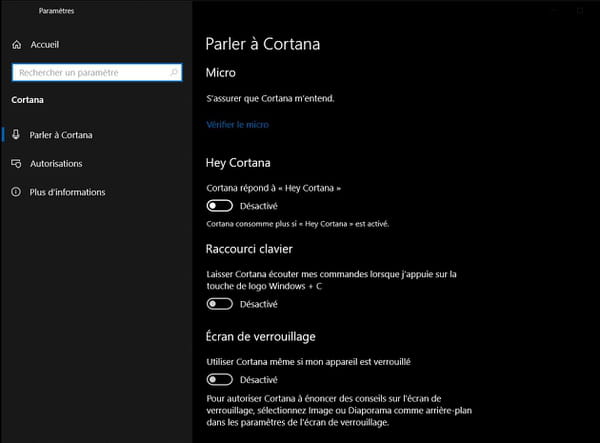Select Parler à Cortana menu item
This screenshot has width=600, height=443.
tap(61, 135)
